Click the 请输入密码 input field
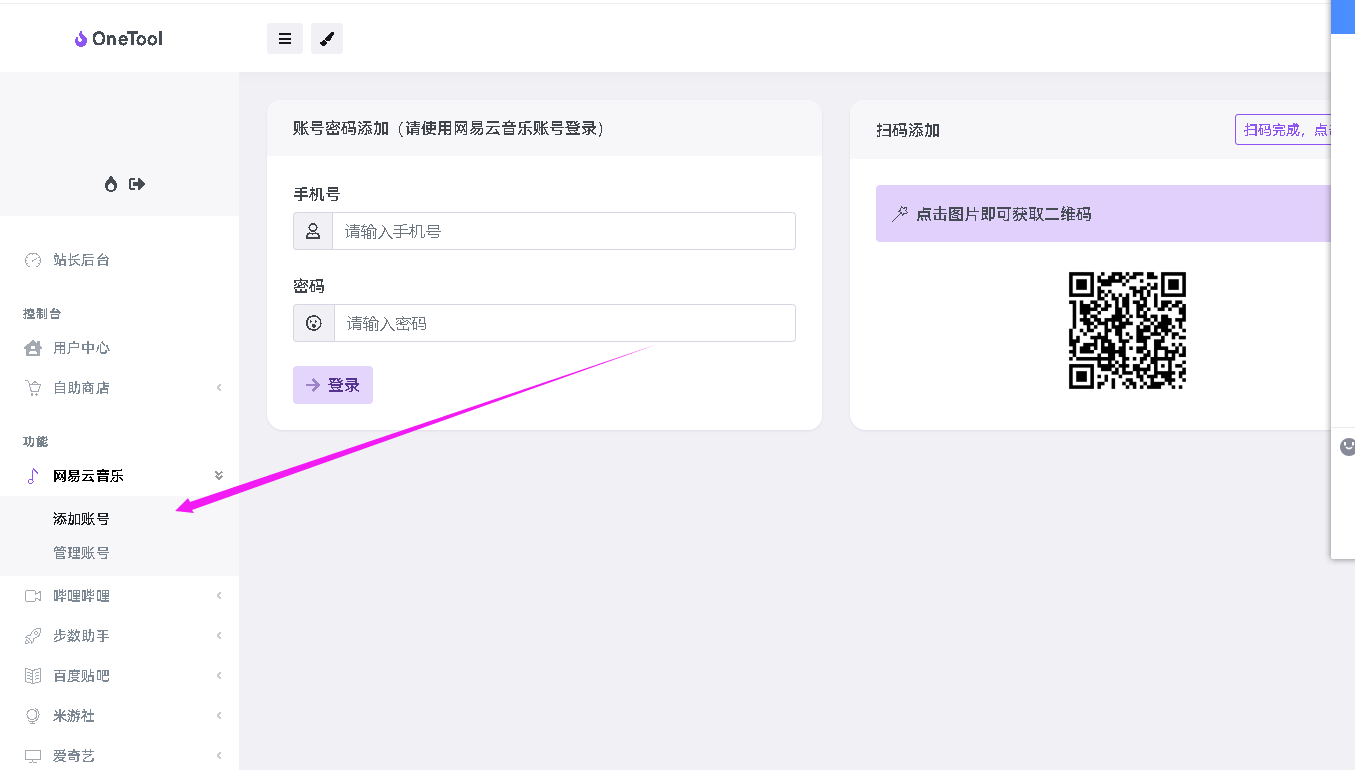 coord(565,323)
